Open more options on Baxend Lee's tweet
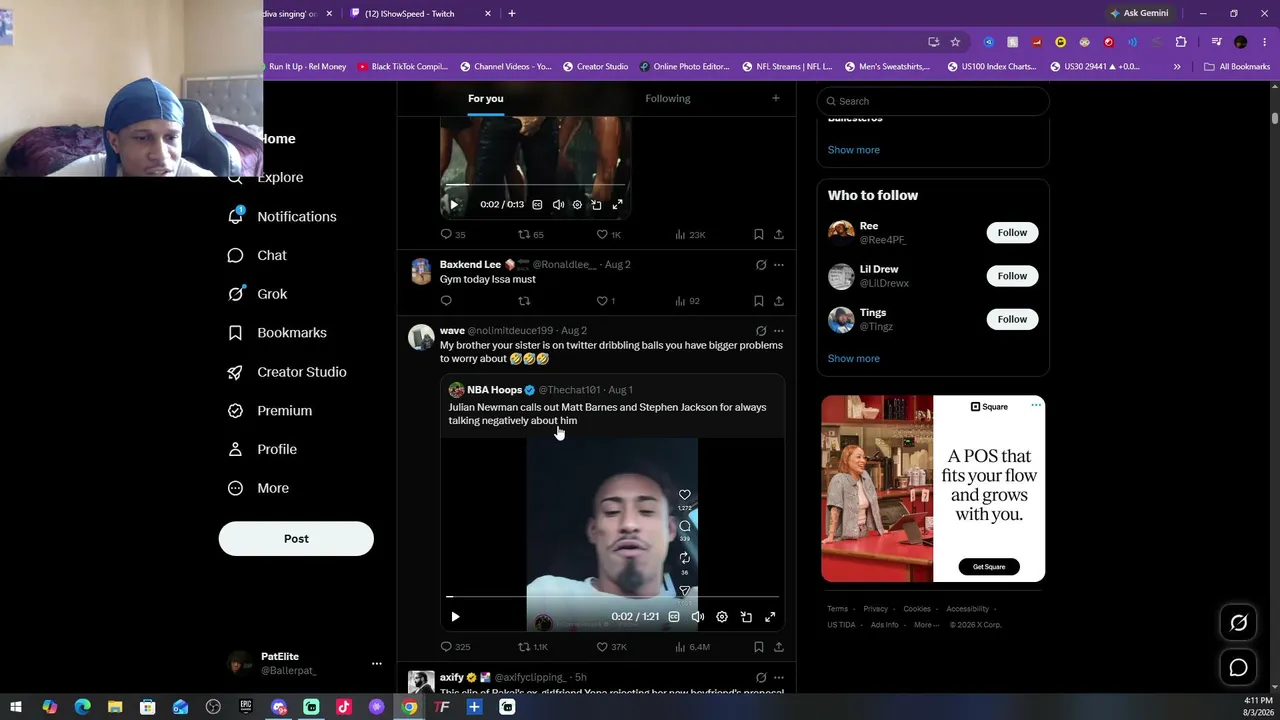Image resolution: width=1280 pixels, height=720 pixels. (779, 265)
